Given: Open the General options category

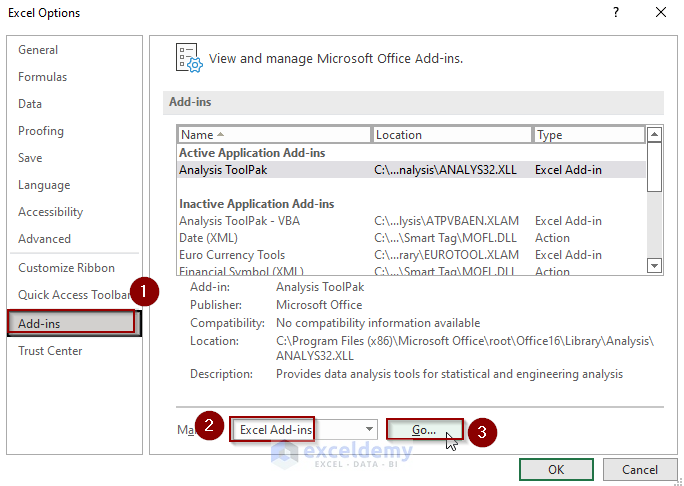Looking at the screenshot, I should (38, 50).
